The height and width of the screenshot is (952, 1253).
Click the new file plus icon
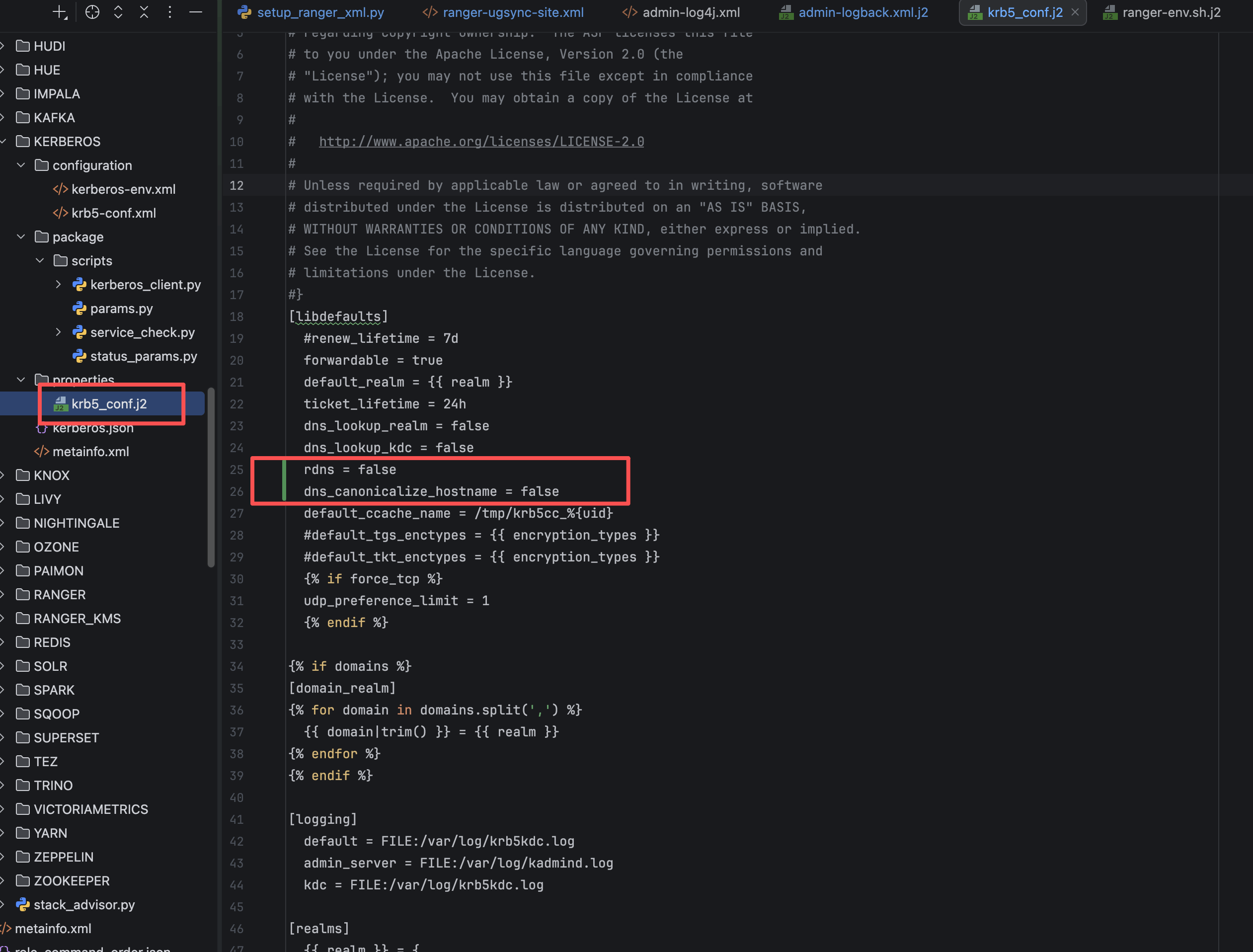click(60, 12)
